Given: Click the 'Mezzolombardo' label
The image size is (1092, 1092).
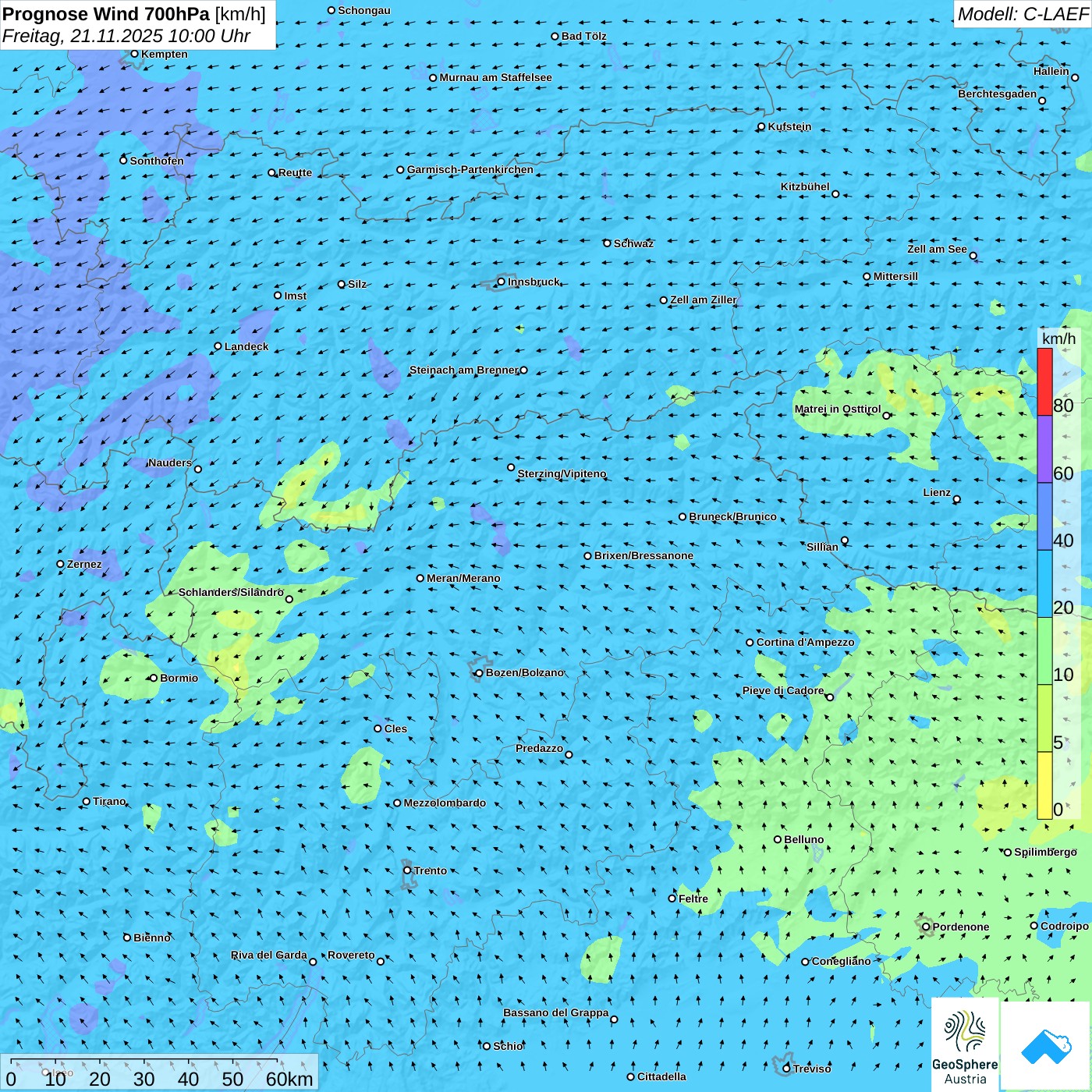Looking at the screenshot, I should tap(445, 803).
